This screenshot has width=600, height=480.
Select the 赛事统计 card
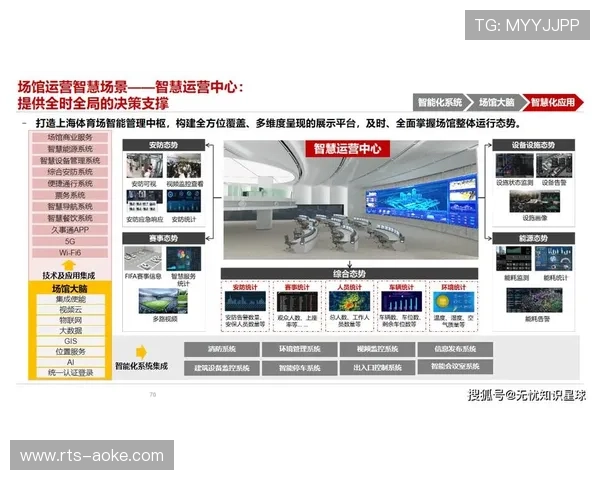[297, 306]
